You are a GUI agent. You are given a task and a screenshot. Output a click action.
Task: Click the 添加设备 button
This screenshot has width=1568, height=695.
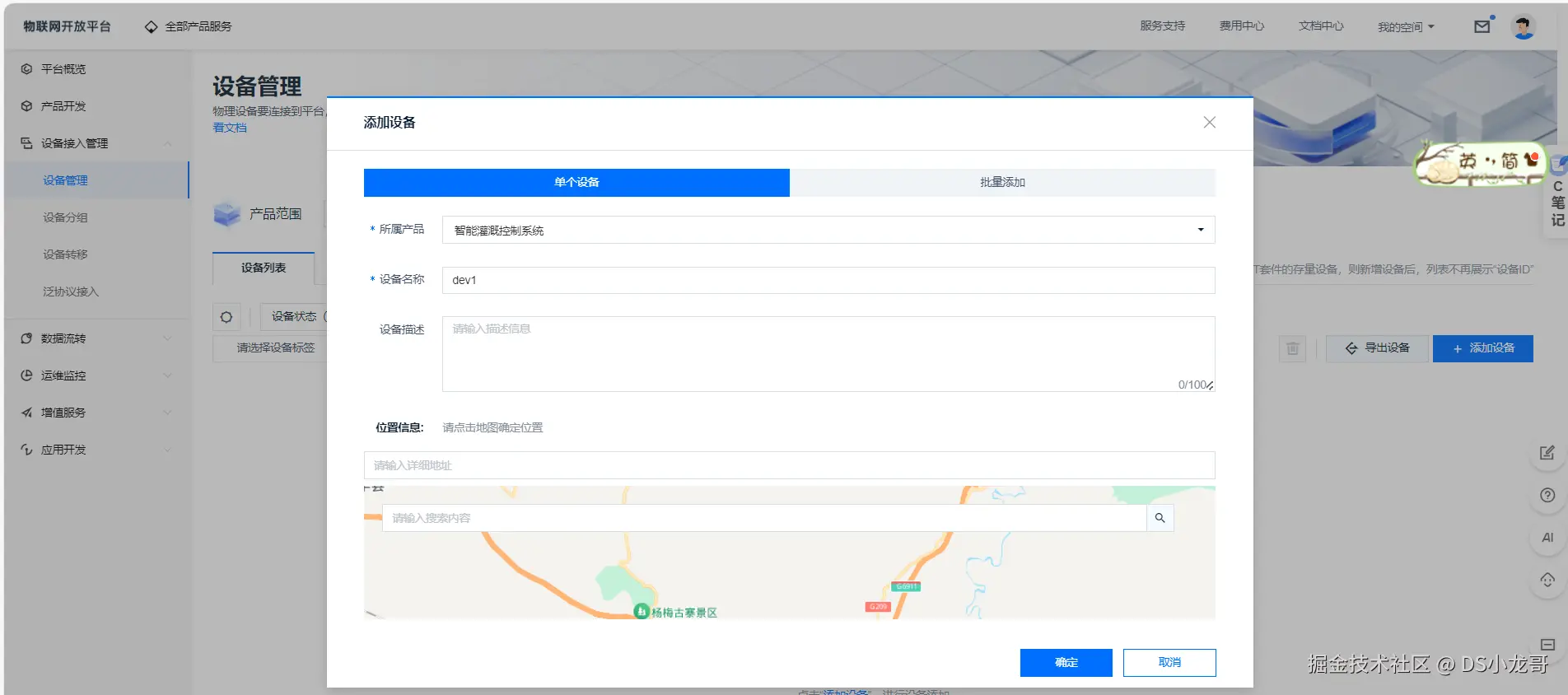(1483, 348)
